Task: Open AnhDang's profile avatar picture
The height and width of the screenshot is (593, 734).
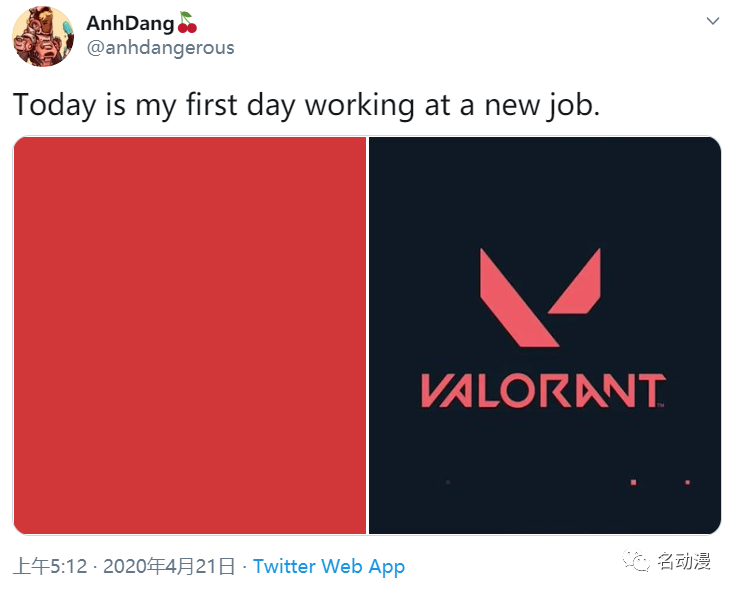Action: point(43,37)
